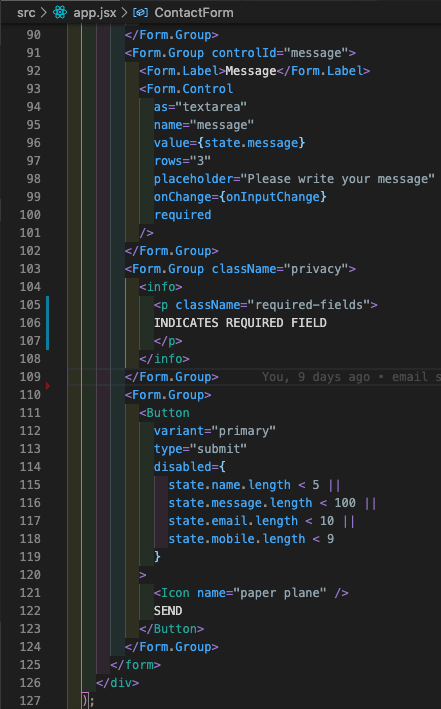441x709 pixels.
Task: Open the ContactForm breadcrumb symbol
Action: 194,13
